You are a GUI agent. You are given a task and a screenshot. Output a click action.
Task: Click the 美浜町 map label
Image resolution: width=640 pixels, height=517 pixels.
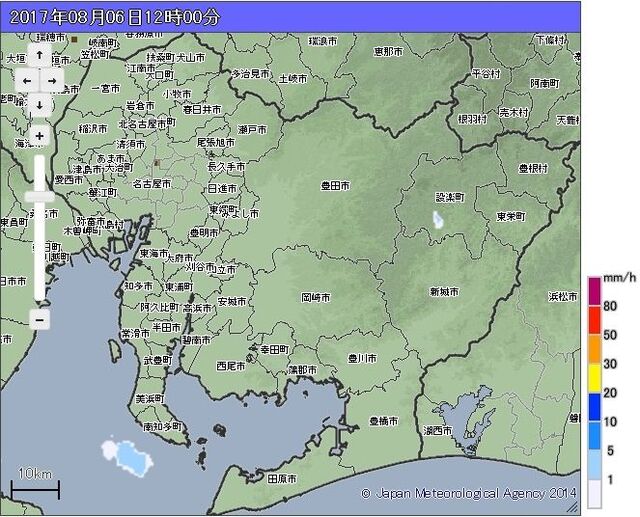pyautogui.click(x=150, y=399)
